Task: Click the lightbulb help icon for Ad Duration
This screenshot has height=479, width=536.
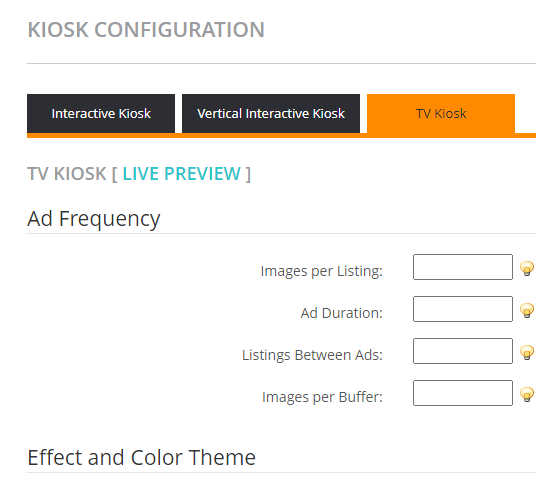Action: [527, 310]
